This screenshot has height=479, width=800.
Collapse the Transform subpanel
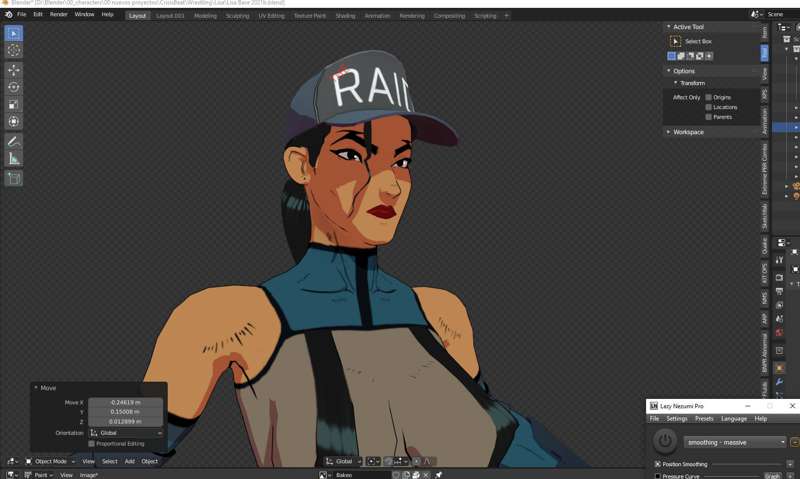tap(676, 83)
